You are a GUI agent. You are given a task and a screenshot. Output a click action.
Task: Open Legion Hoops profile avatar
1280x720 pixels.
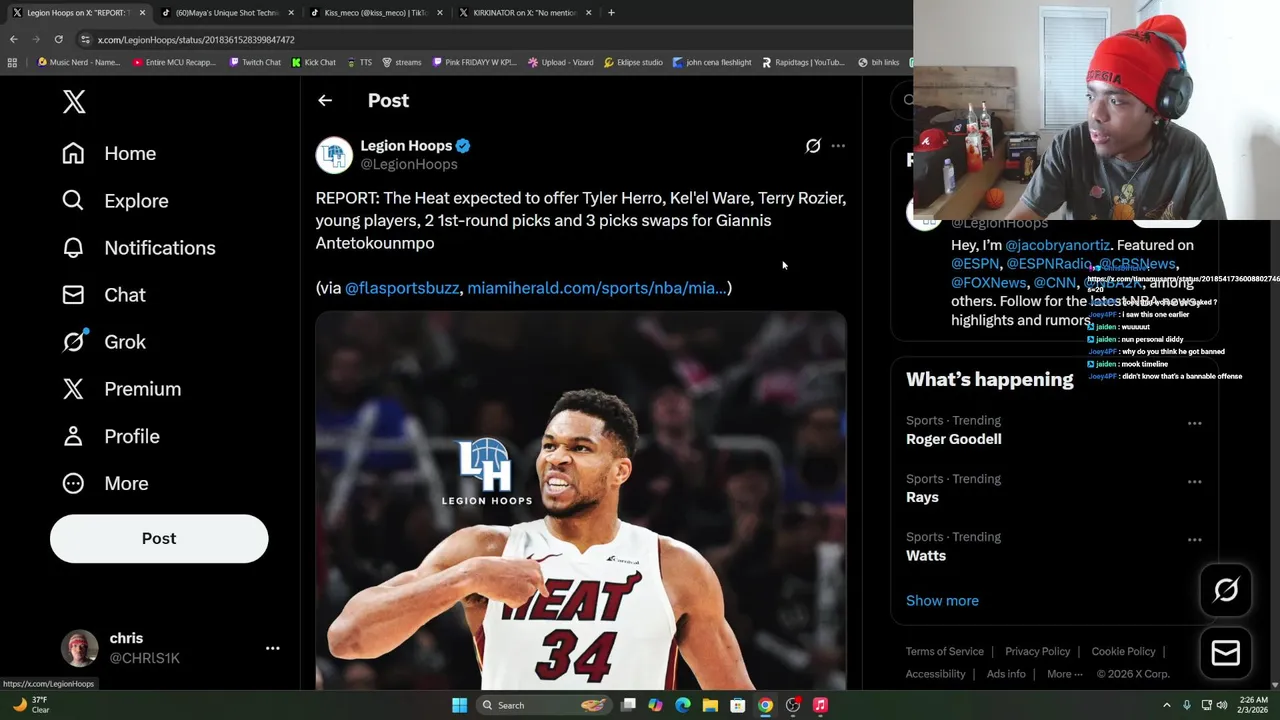pos(334,155)
